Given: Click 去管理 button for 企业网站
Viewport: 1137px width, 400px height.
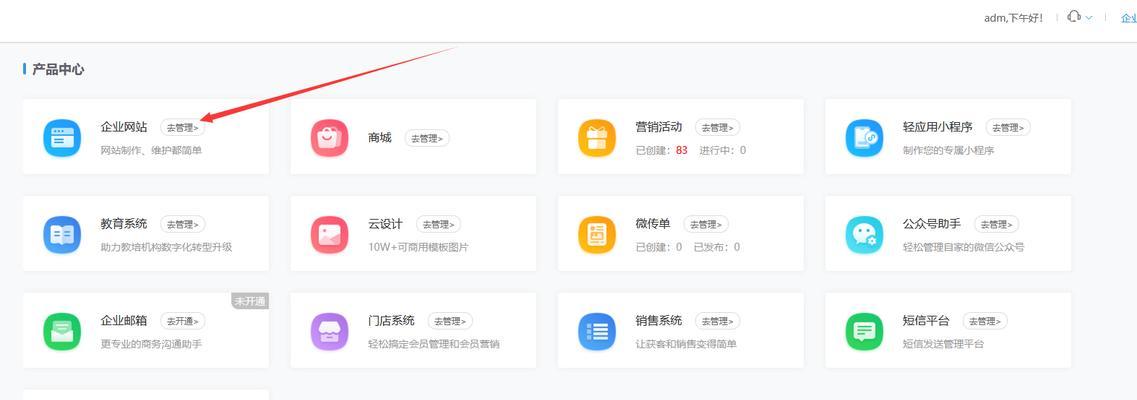Looking at the screenshot, I should (x=183, y=128).
